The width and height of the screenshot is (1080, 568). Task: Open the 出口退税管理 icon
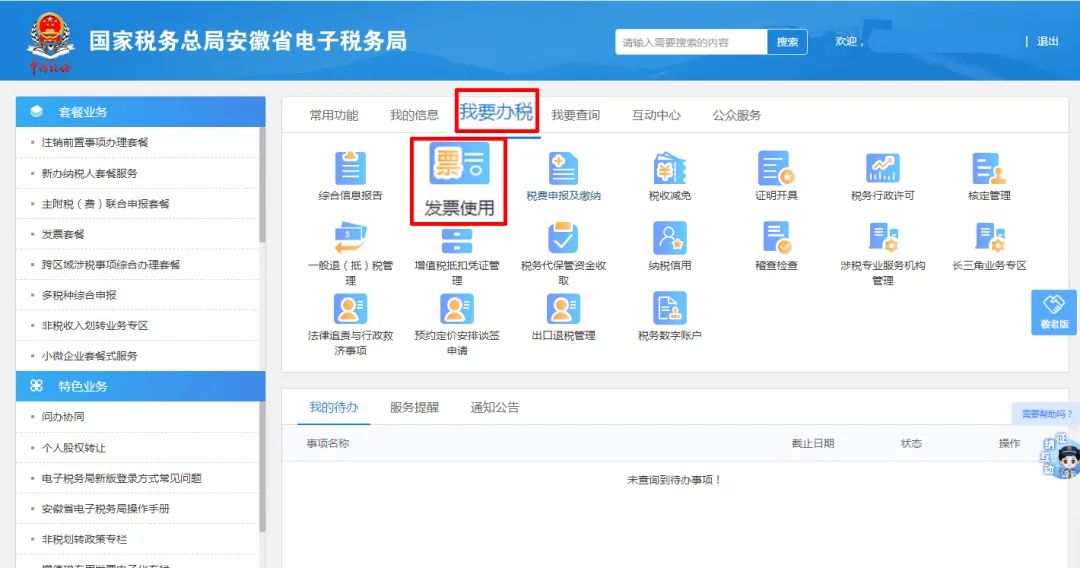pos(563,308)
